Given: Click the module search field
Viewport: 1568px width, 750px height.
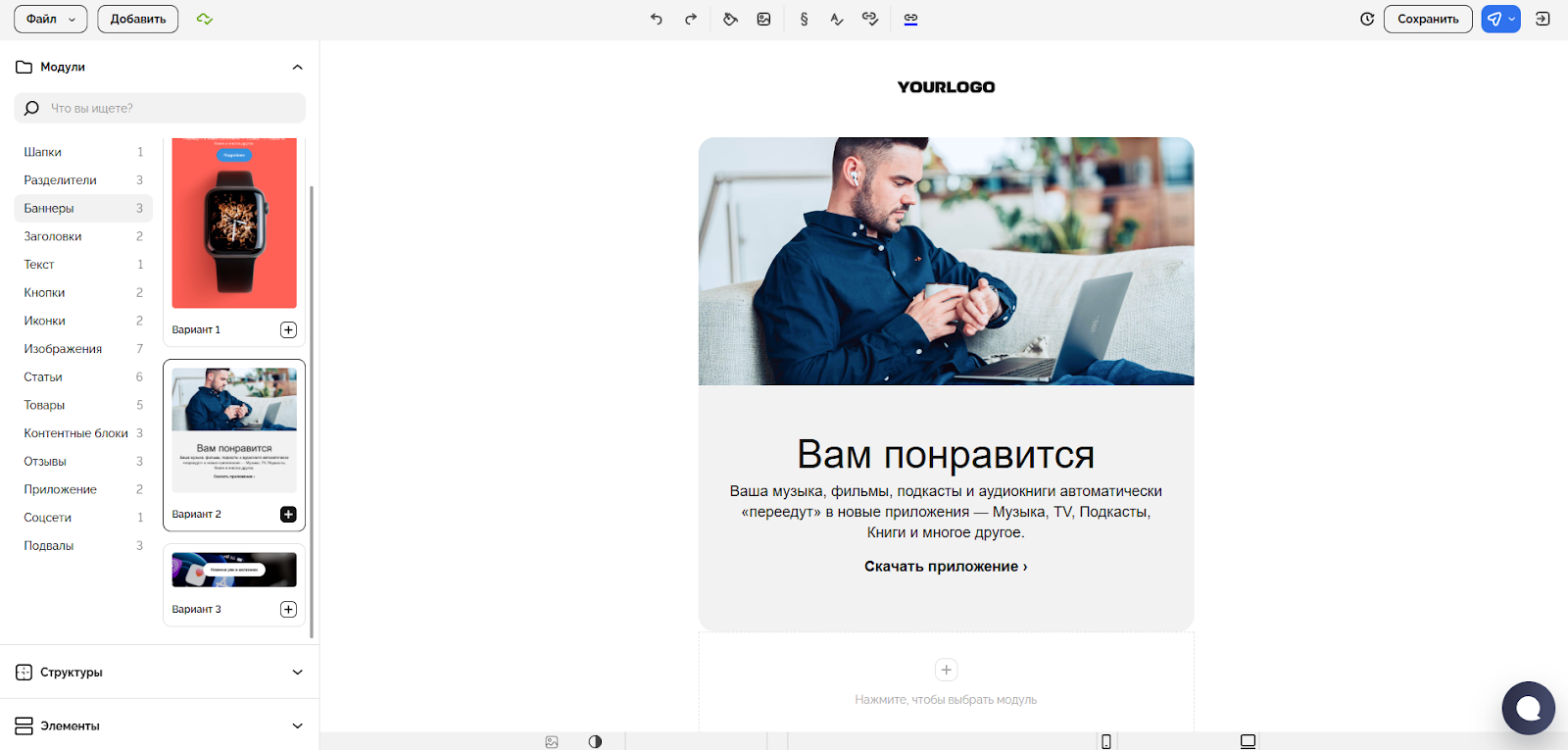Looking at the screenshot, I should click(167, 108).
